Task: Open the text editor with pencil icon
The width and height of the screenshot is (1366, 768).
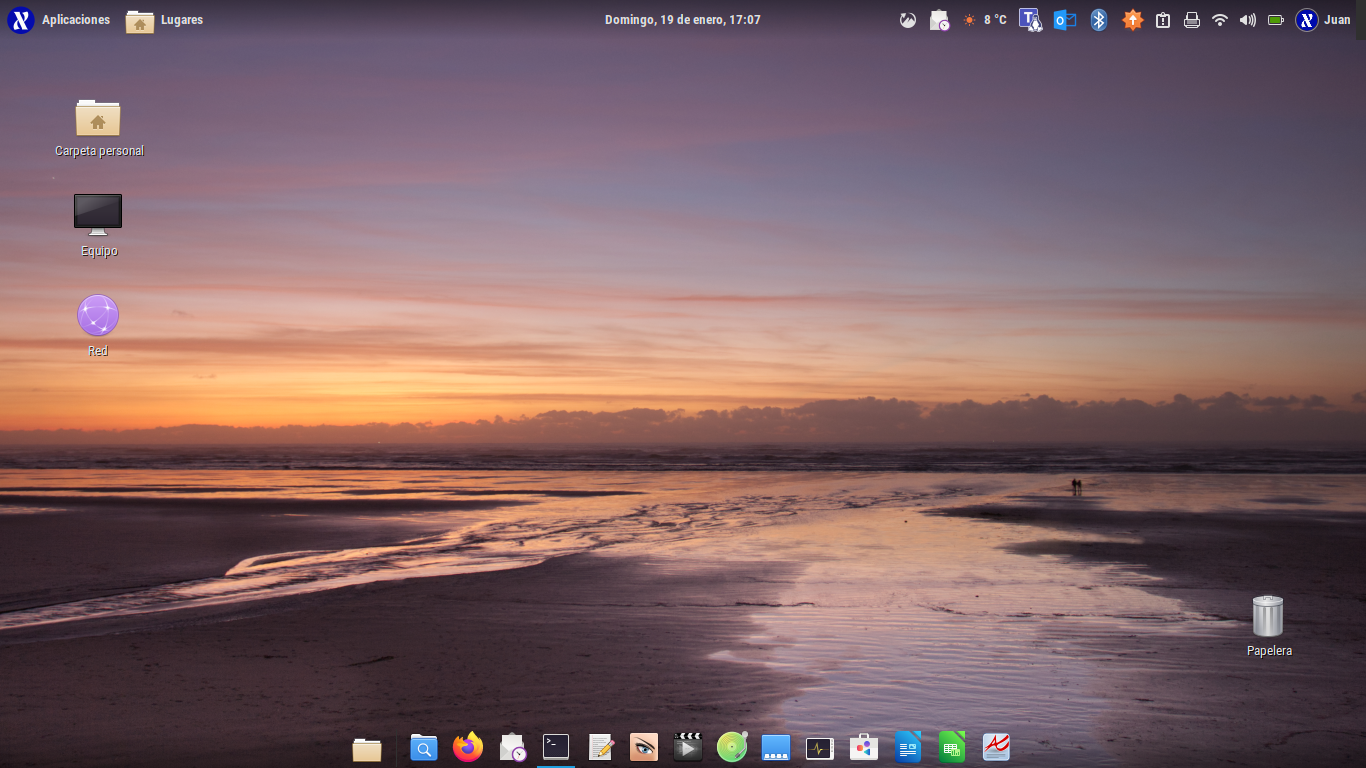Action: point(599,746)
